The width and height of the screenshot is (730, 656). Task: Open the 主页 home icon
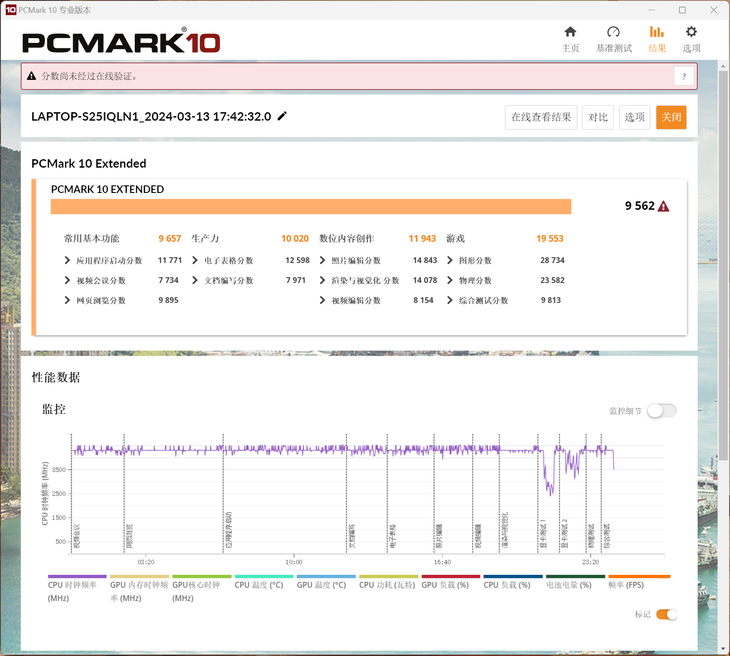(570, 39)
